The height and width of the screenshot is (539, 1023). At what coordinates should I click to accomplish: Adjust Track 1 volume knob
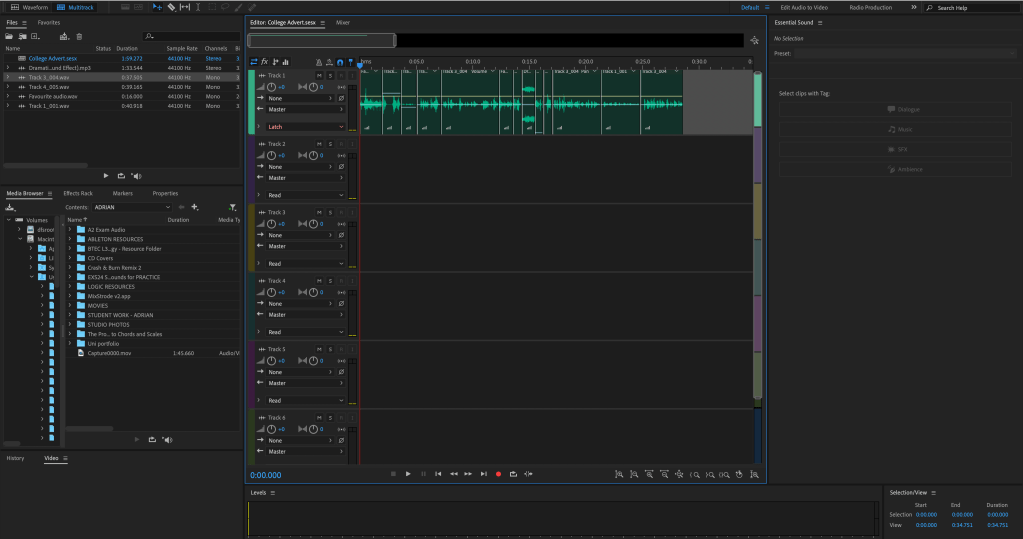tap(273, 87)
